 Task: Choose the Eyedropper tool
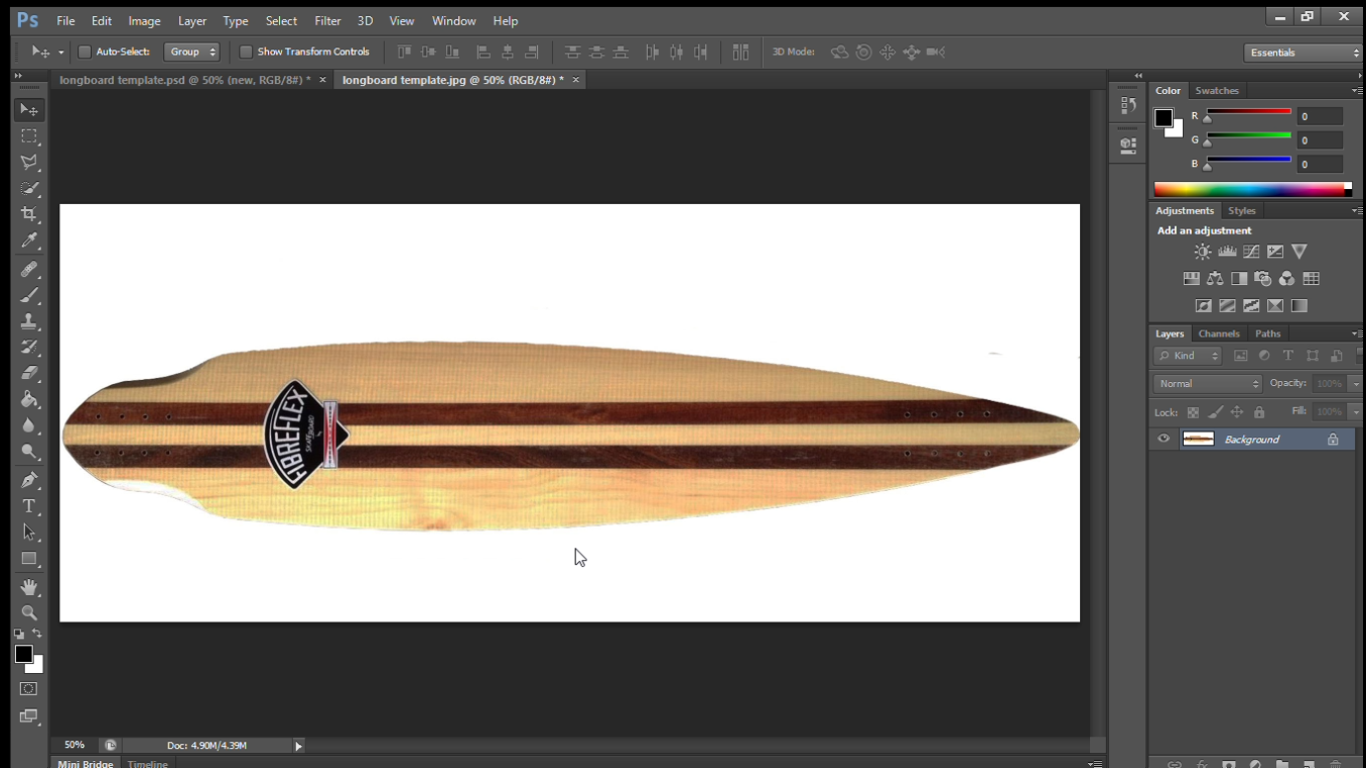(28, 240)
